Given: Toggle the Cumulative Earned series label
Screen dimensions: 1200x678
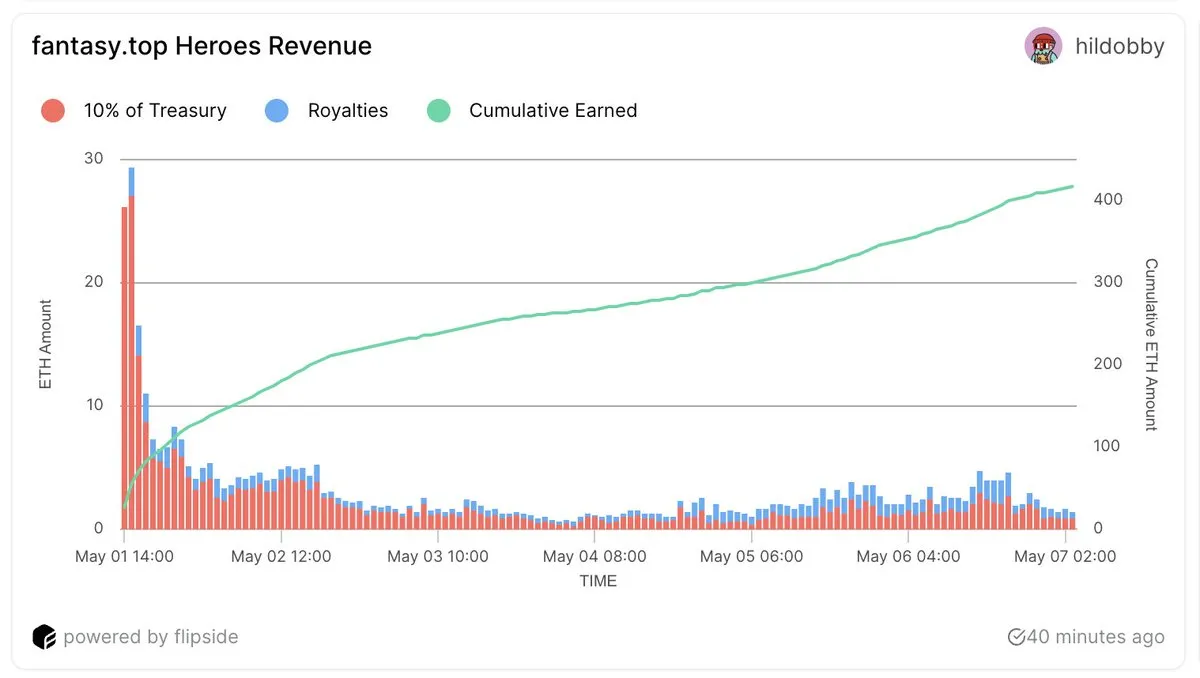Looking at the screenshot, I should point(552,111).
